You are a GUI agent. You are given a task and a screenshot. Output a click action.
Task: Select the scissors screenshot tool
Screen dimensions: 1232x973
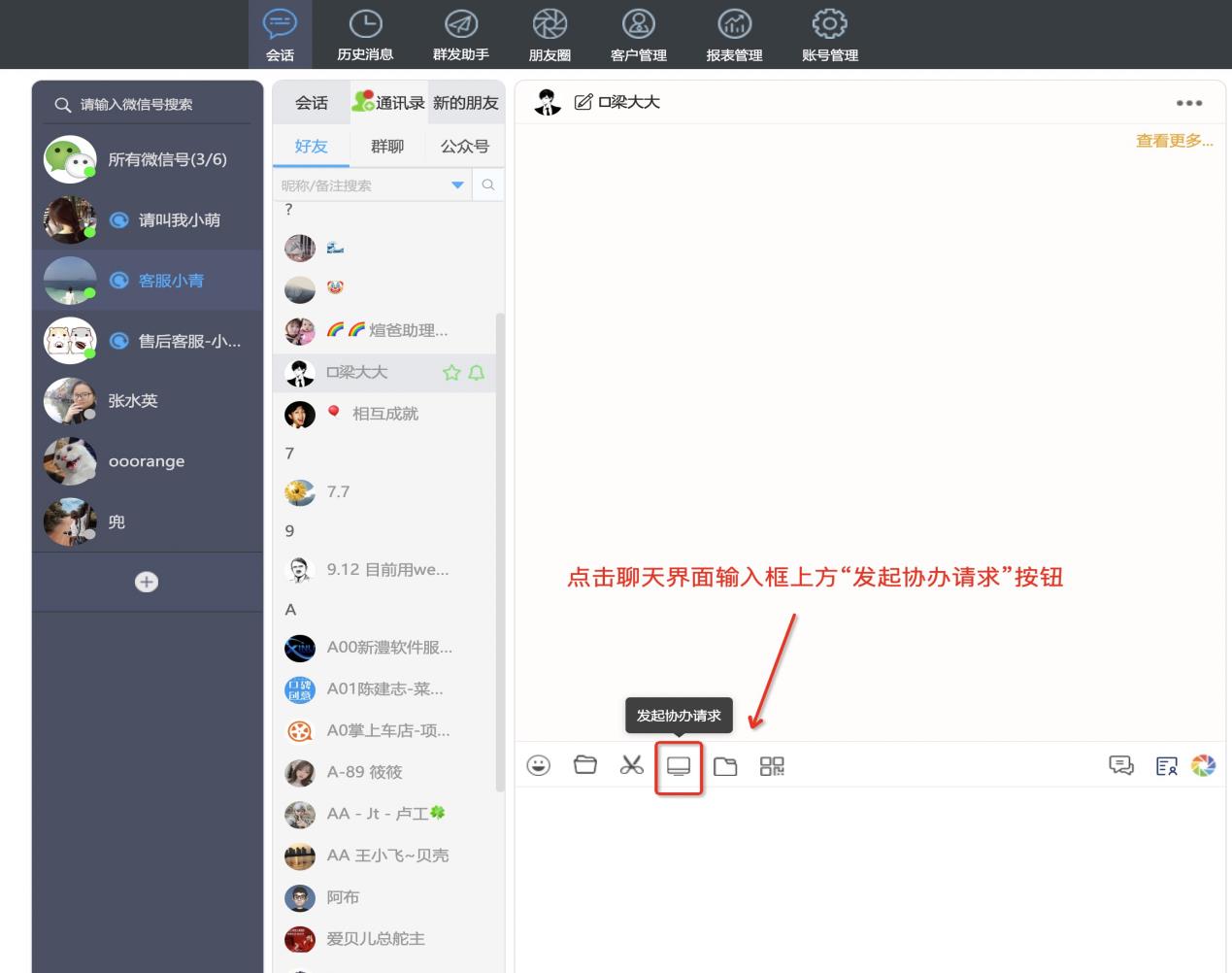point(632,765)
